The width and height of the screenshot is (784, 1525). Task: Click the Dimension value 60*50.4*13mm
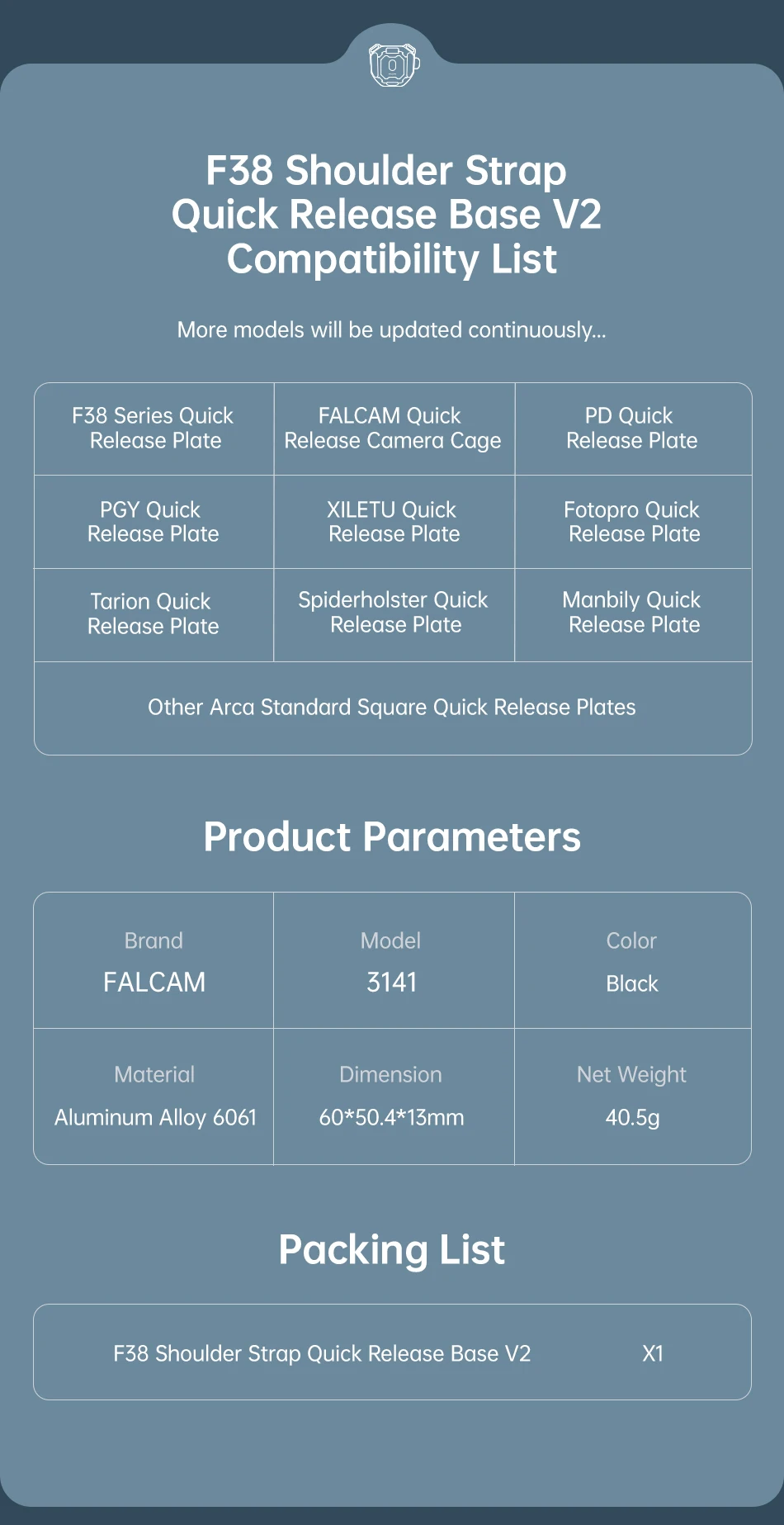coord(392,1118)
